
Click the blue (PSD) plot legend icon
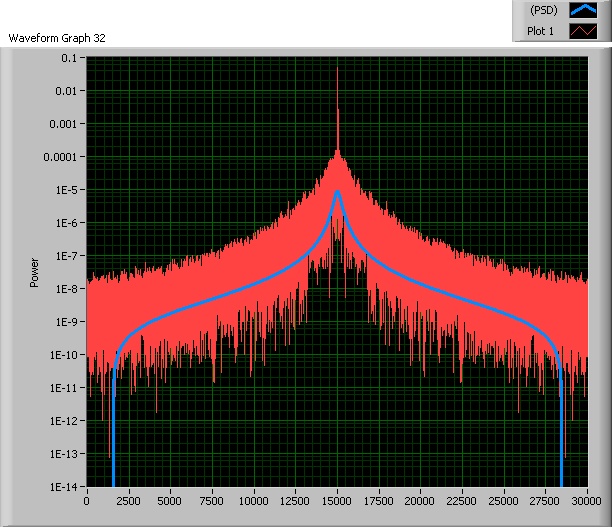click(x=581, y=11)
